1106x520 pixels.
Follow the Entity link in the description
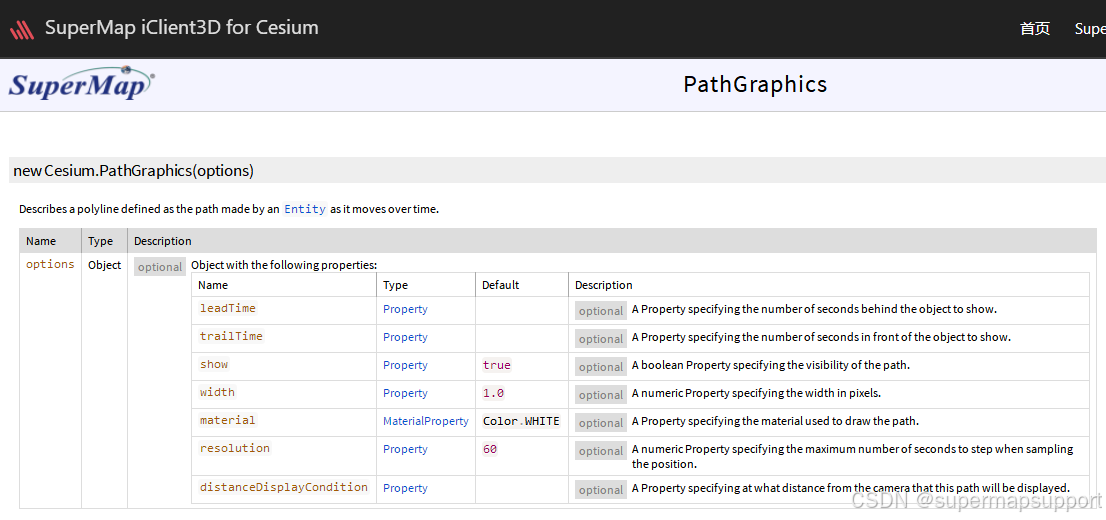[305, 209]
